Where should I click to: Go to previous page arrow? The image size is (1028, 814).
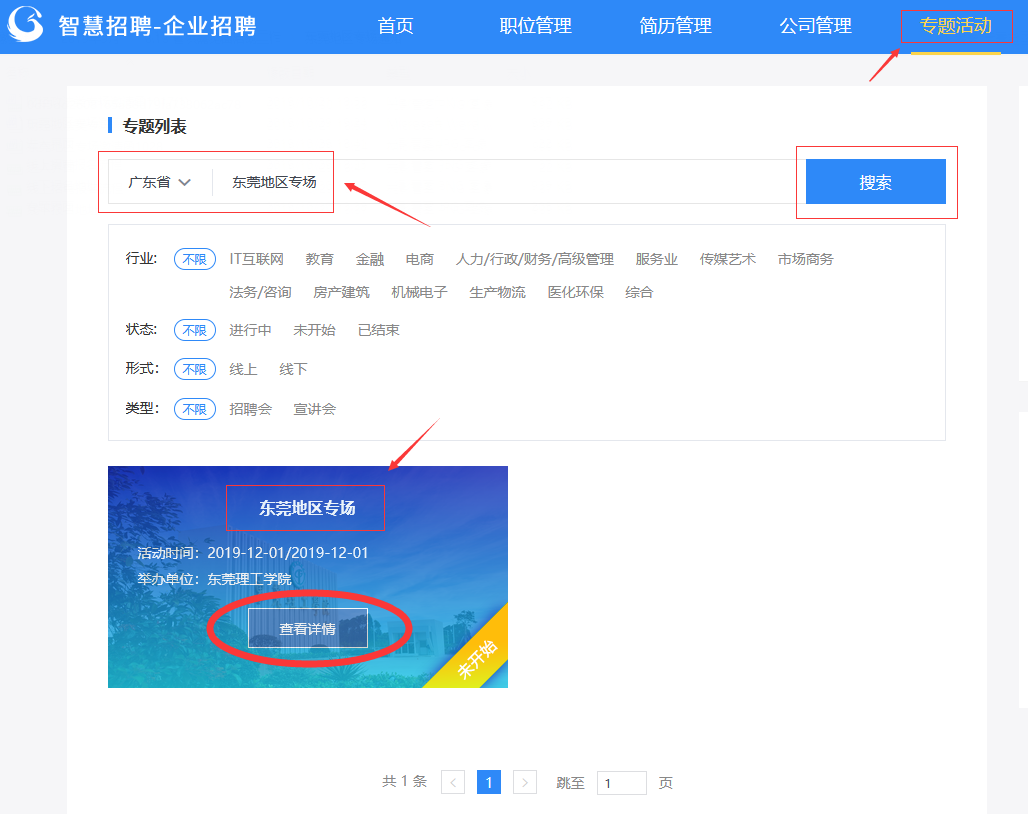click(453, 782)
